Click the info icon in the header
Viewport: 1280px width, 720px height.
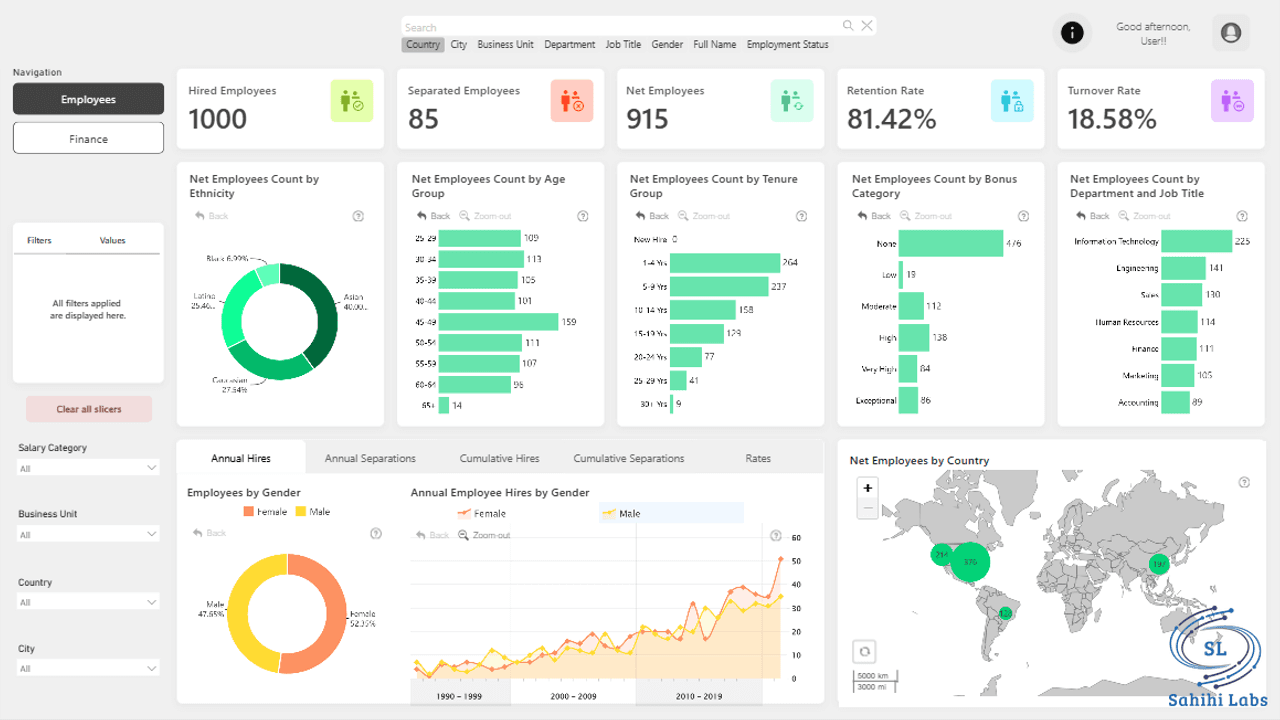pos(1072,33)
